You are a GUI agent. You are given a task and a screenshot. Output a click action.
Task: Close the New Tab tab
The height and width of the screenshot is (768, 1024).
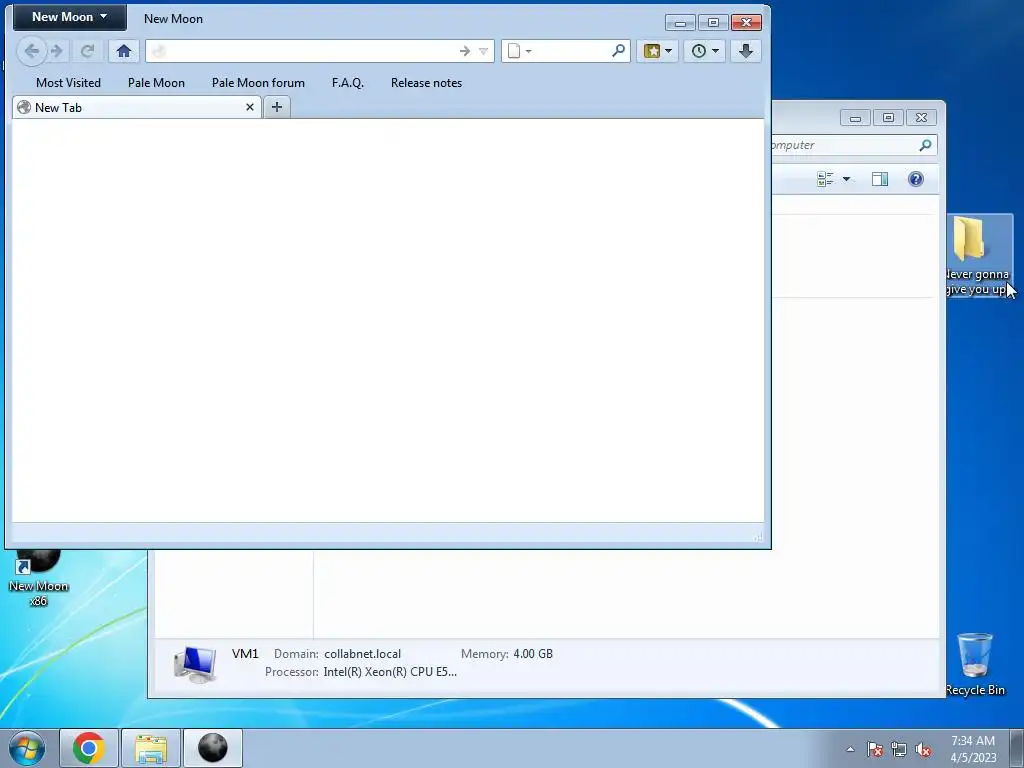(x=249, y=107)
